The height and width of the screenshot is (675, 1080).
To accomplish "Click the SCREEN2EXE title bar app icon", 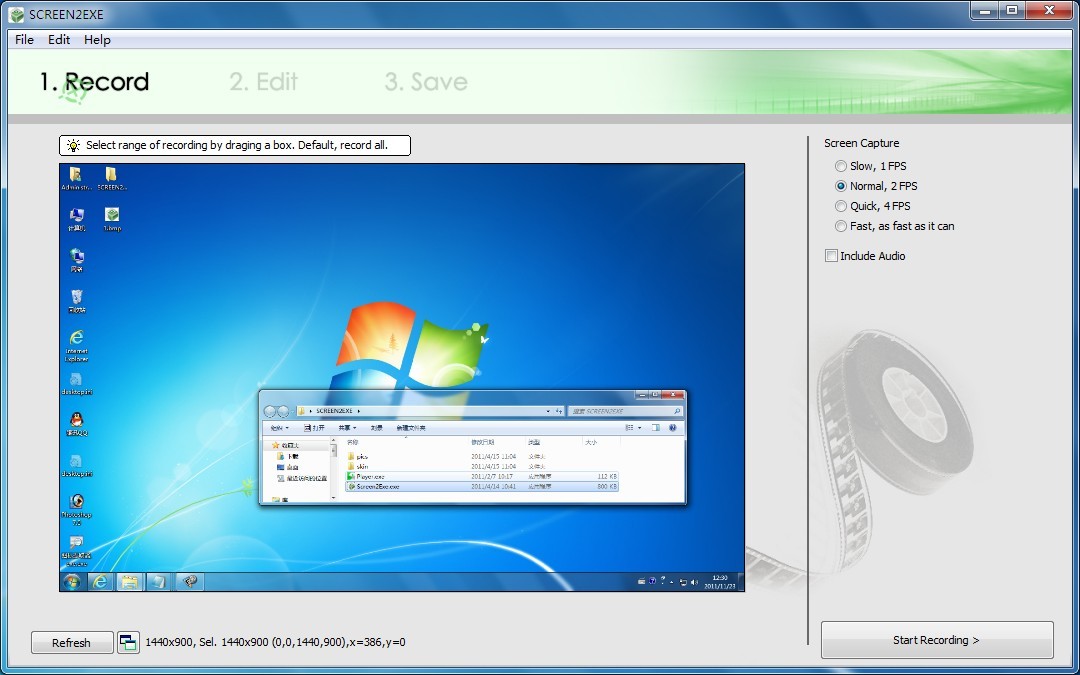I will pos(16,14).
